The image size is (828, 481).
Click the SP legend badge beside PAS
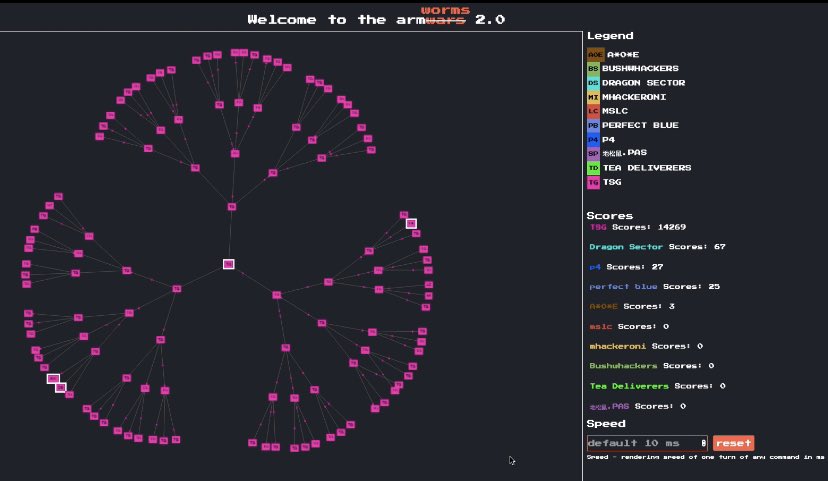593,154
